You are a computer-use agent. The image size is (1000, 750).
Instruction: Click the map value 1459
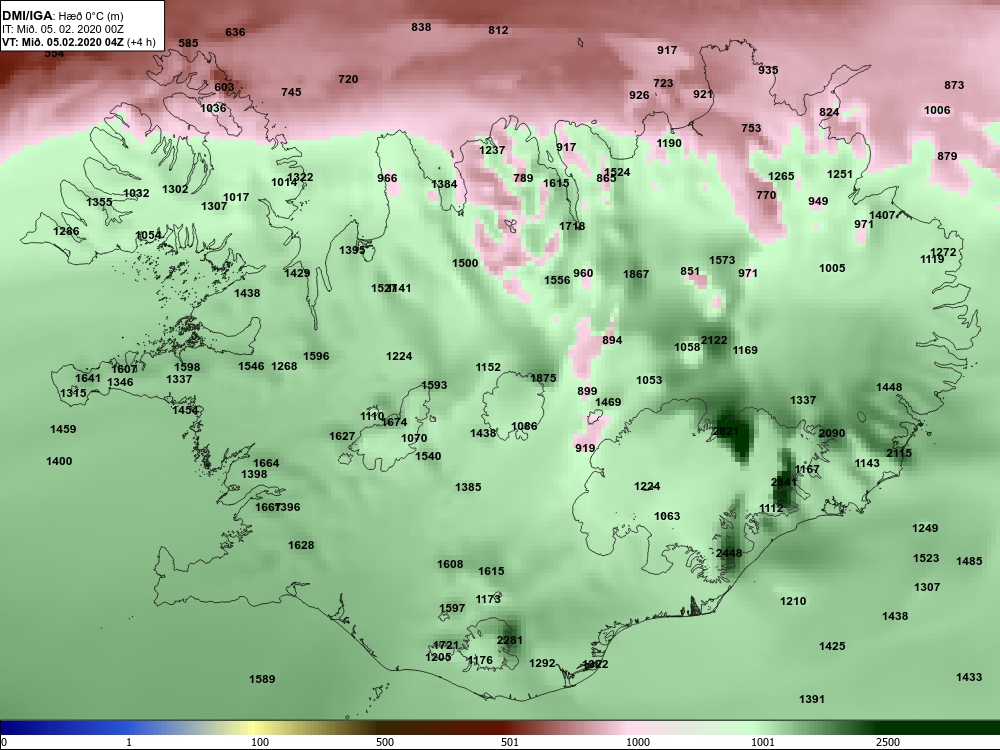coord(63,429)
